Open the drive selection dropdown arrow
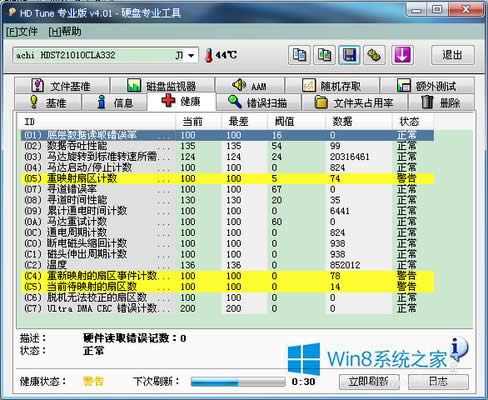Viewport: 488px width, 400px height. click(x=191, y=55)
